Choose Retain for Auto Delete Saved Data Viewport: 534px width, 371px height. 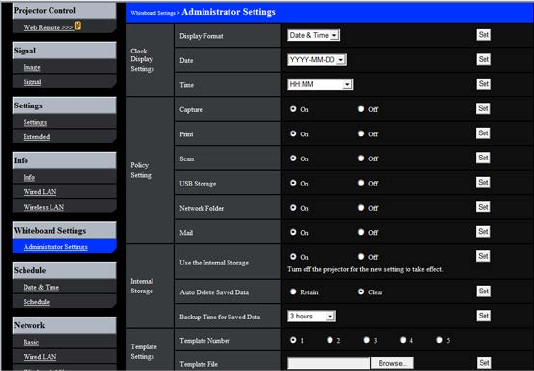tap(293, 292)
